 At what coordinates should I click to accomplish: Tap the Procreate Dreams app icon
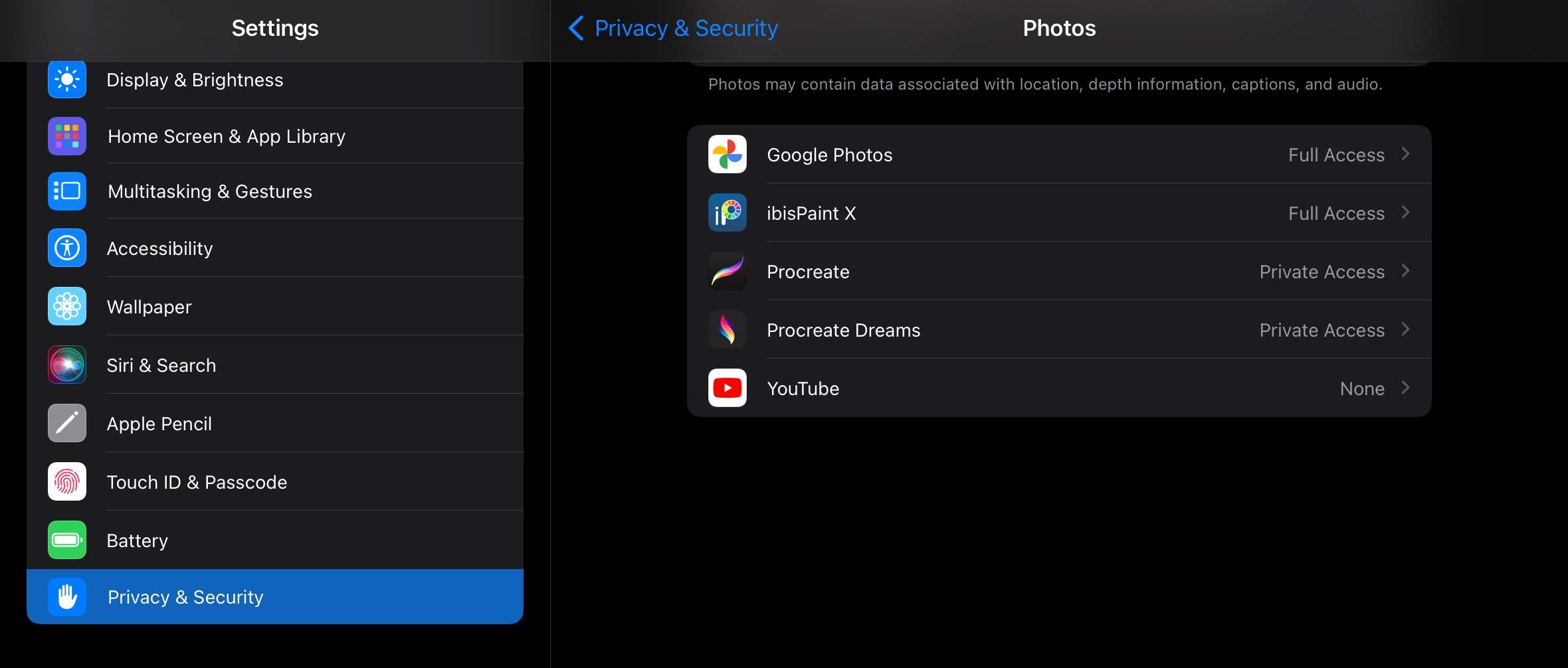[x=728, y=329]
